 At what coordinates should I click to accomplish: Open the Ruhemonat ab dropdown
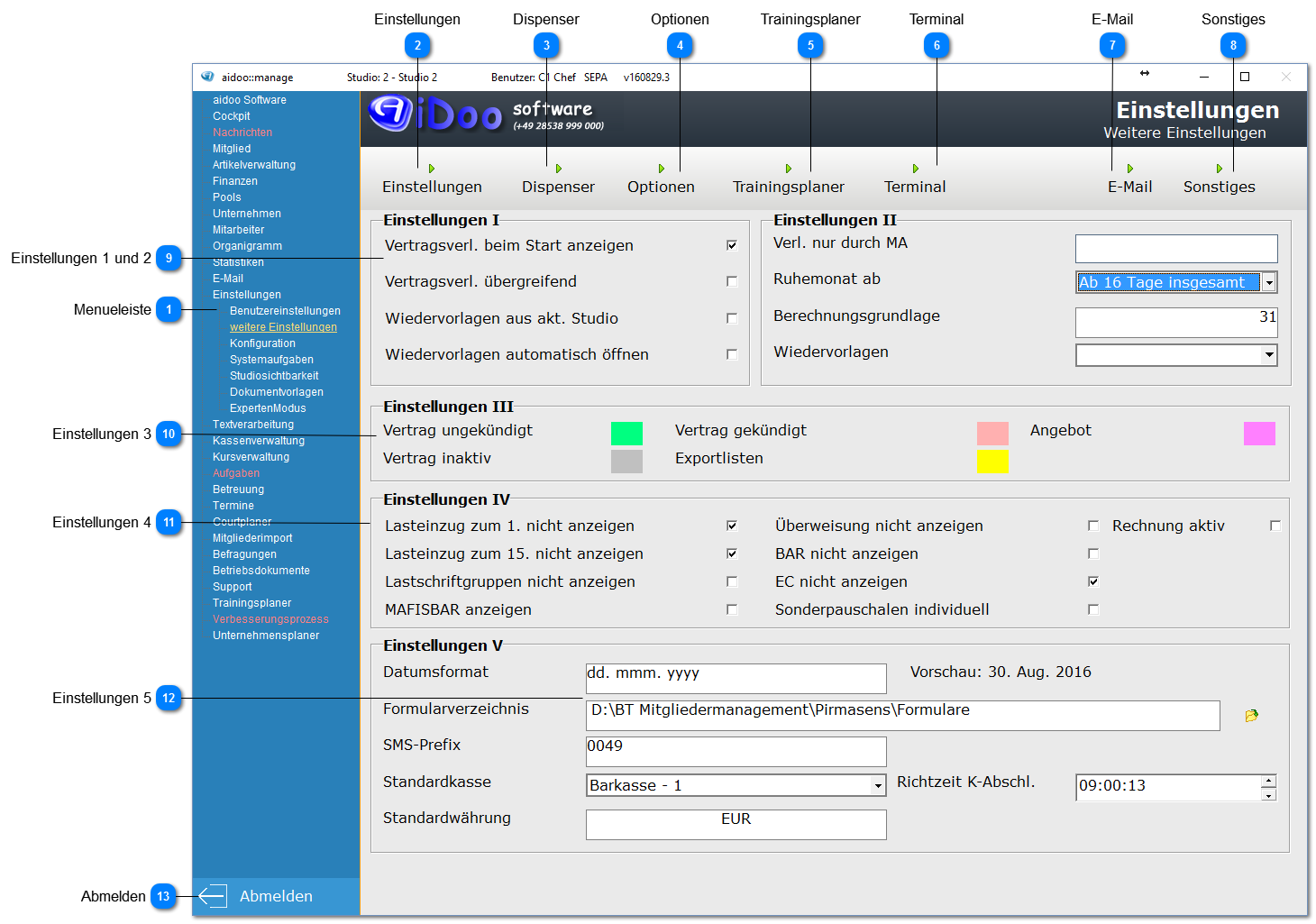(x=1269, y=282)
